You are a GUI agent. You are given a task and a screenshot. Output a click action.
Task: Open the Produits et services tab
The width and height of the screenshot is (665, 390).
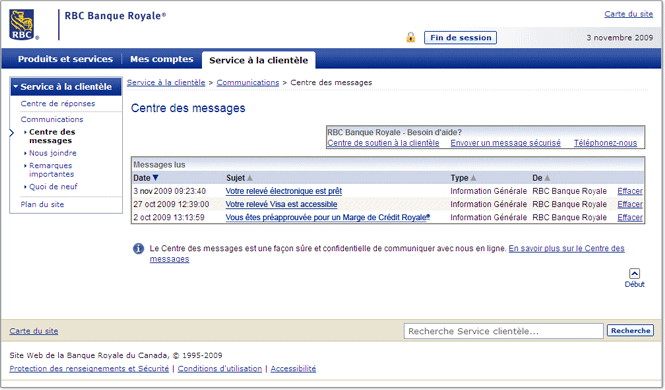point(65,59)
